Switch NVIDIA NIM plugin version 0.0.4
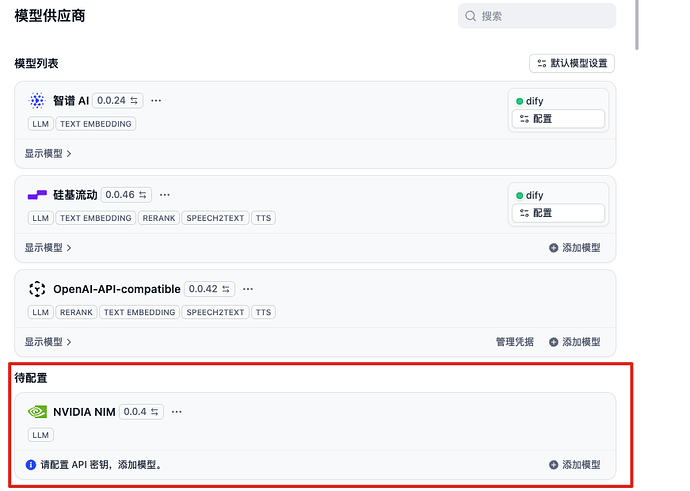The height and width of the screenshot is (491, 690). click(140, 412)
